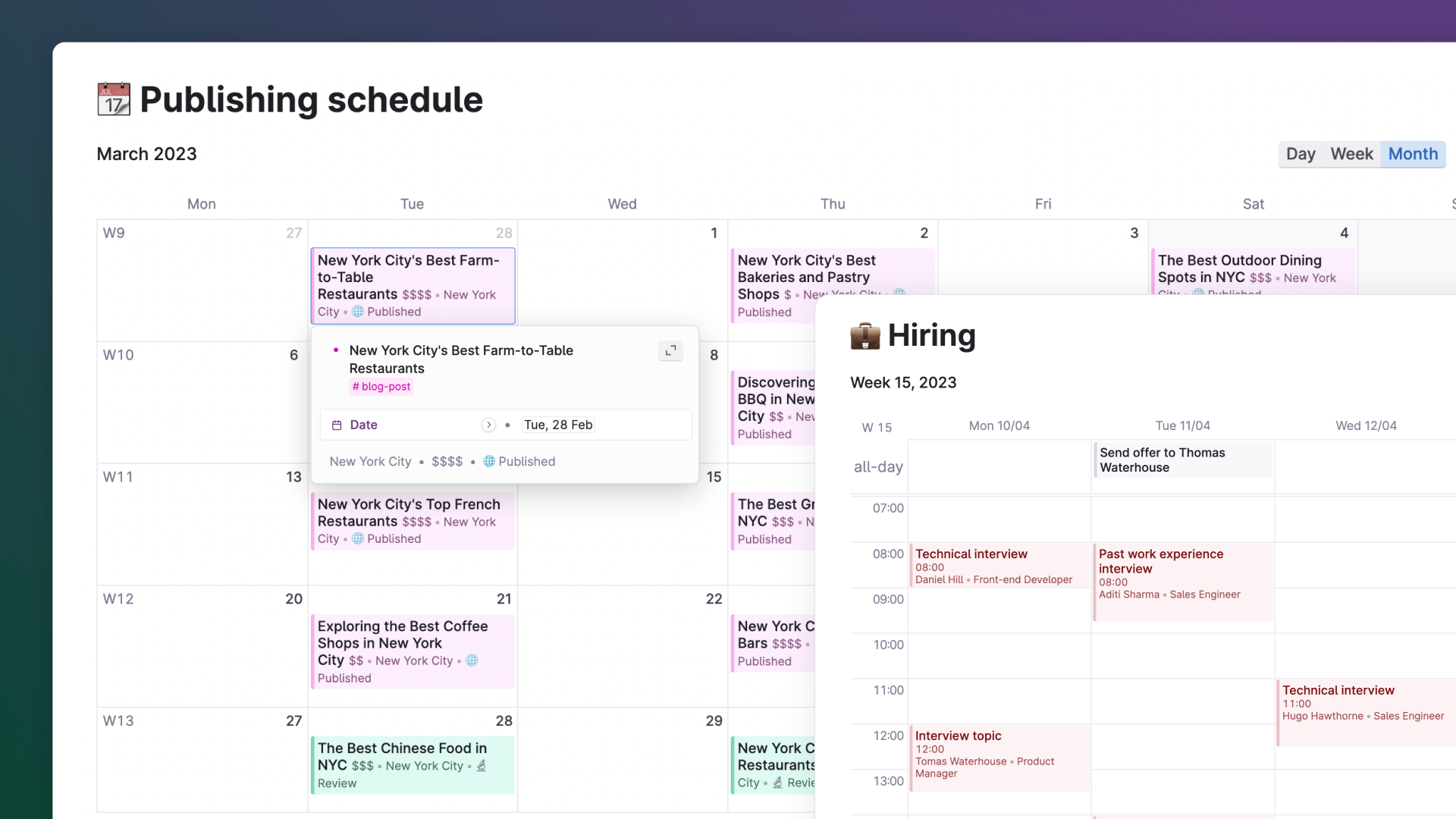Screen dimensions: 1456x819
Task: Click the W11 week number
Action: [118, 477]
